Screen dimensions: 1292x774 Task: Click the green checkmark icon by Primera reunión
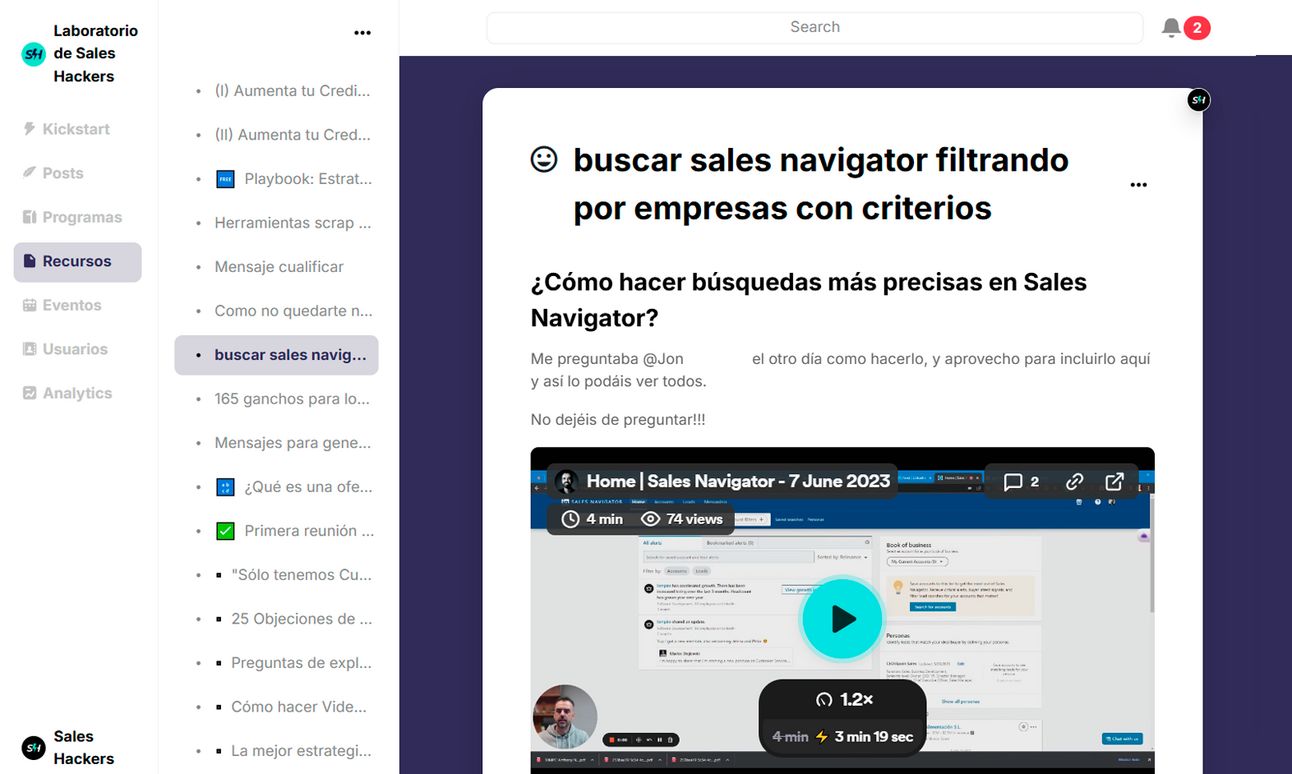[225, 531]
